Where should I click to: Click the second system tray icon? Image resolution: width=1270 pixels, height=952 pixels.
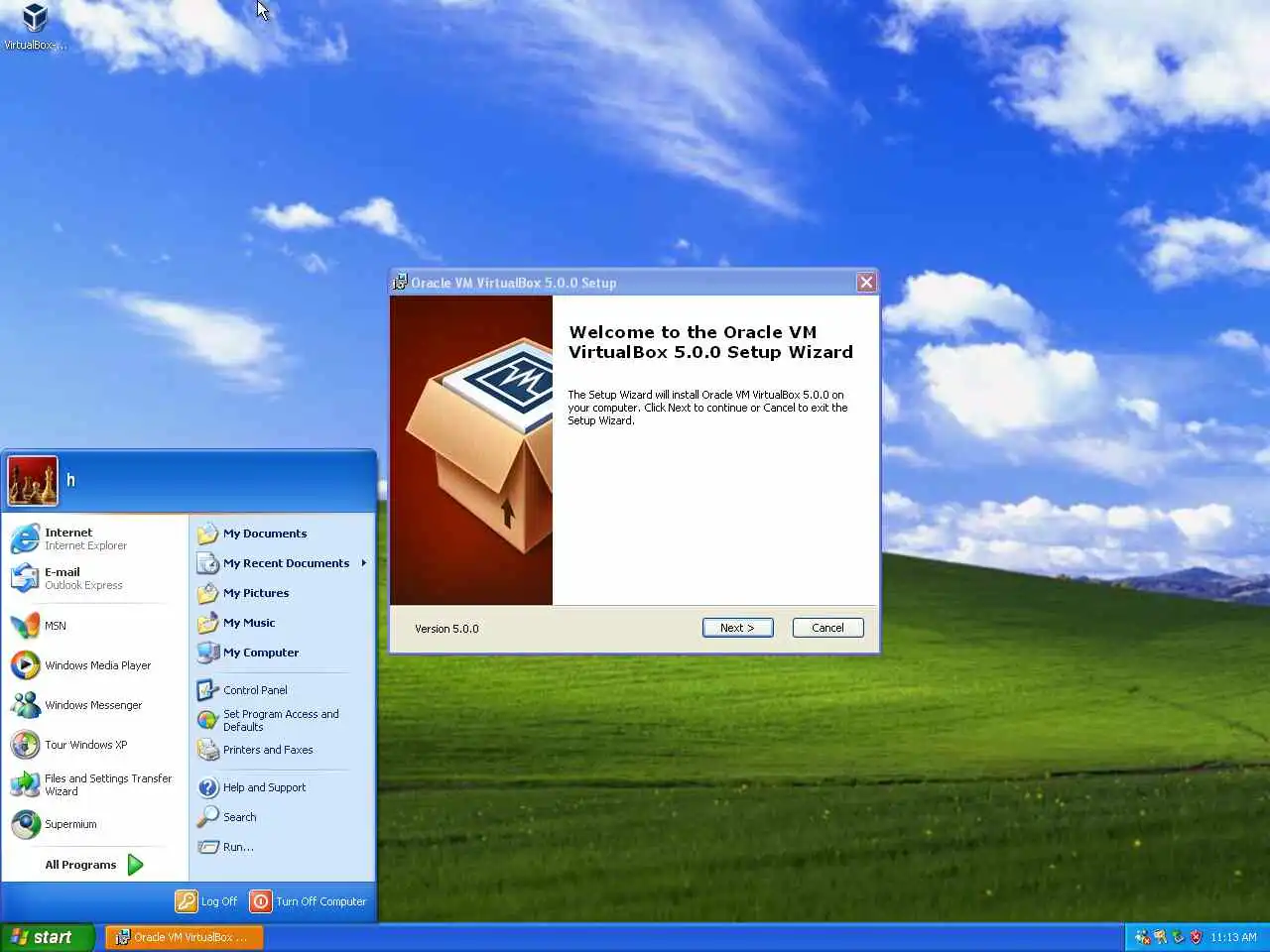click(1160, 937)
